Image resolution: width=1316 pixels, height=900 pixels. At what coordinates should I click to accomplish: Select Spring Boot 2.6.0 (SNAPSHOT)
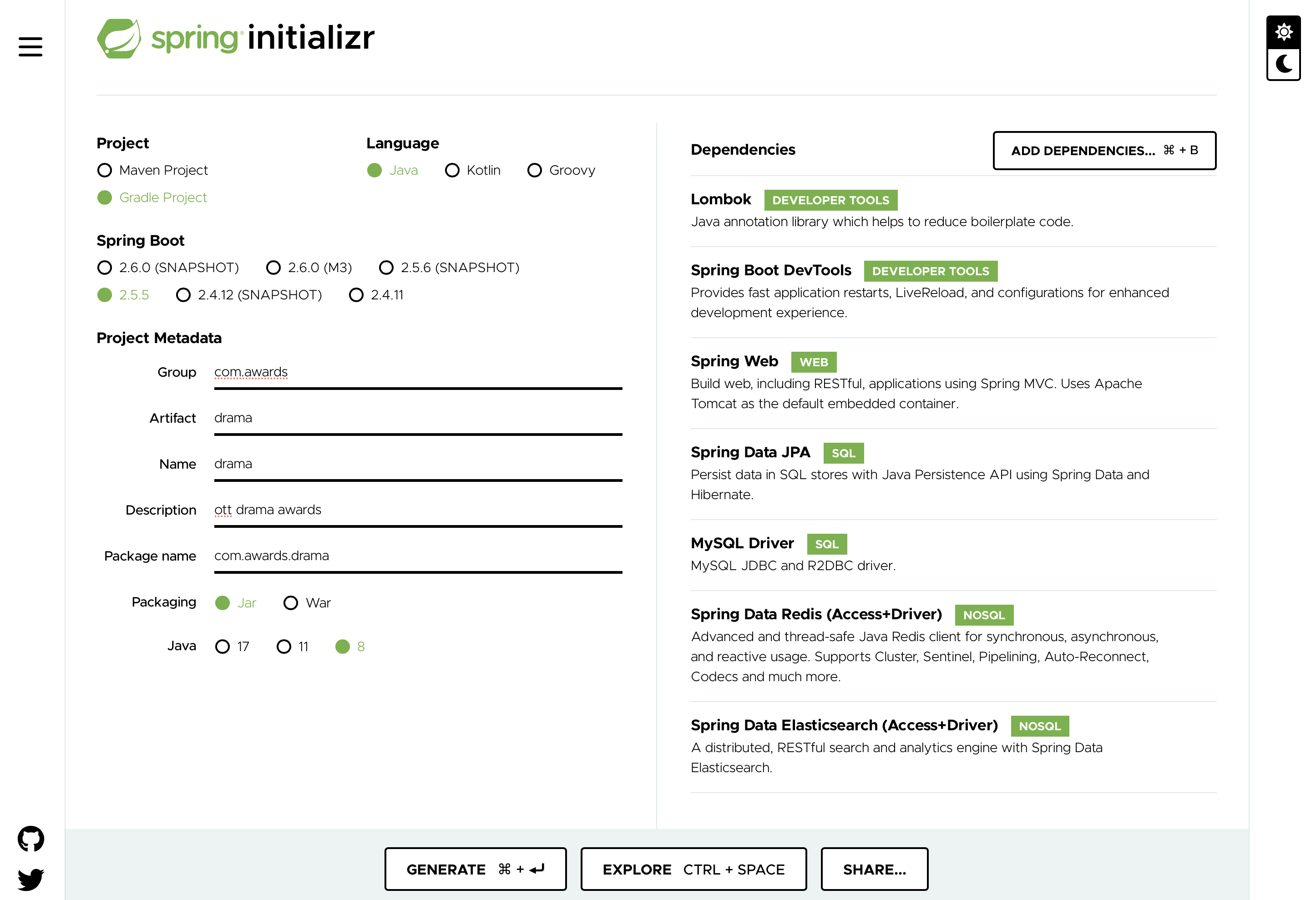168,268
